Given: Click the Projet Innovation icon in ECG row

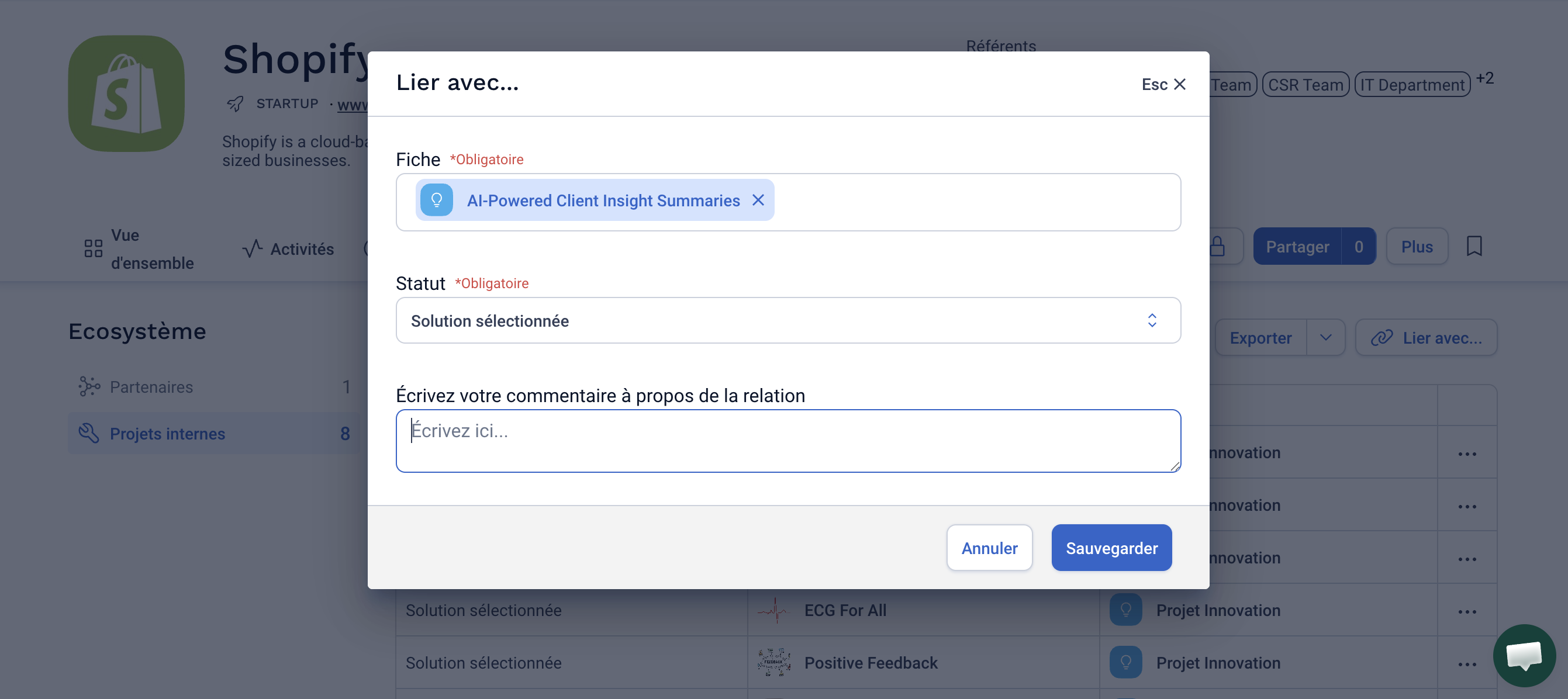Looking at the screenshot, I should (1125, 610).
